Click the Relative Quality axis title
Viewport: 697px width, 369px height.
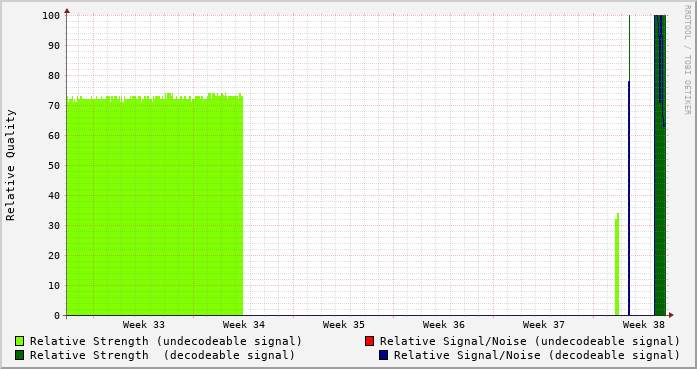(11, 165)
